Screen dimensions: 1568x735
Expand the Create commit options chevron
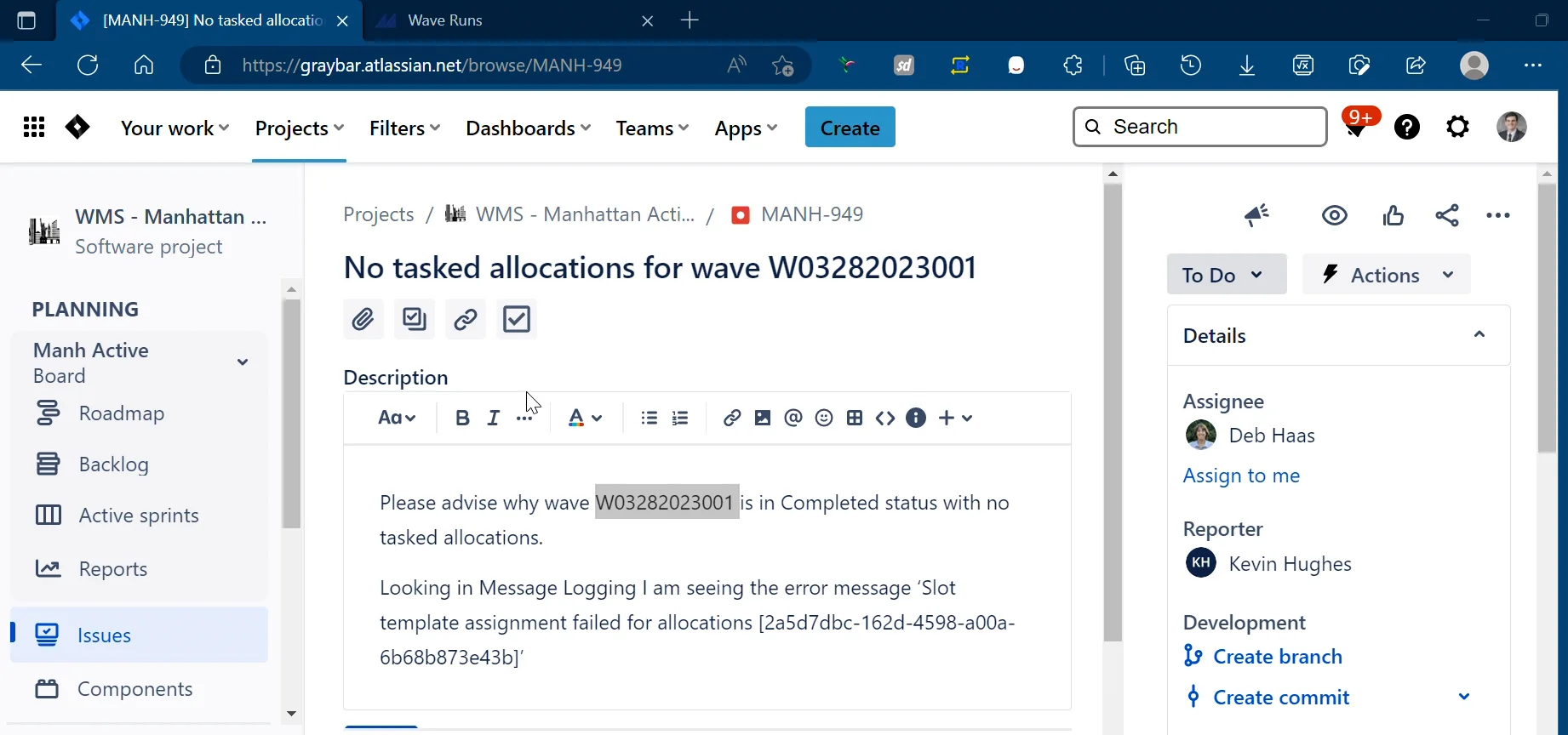click(x=1464, y=698)
